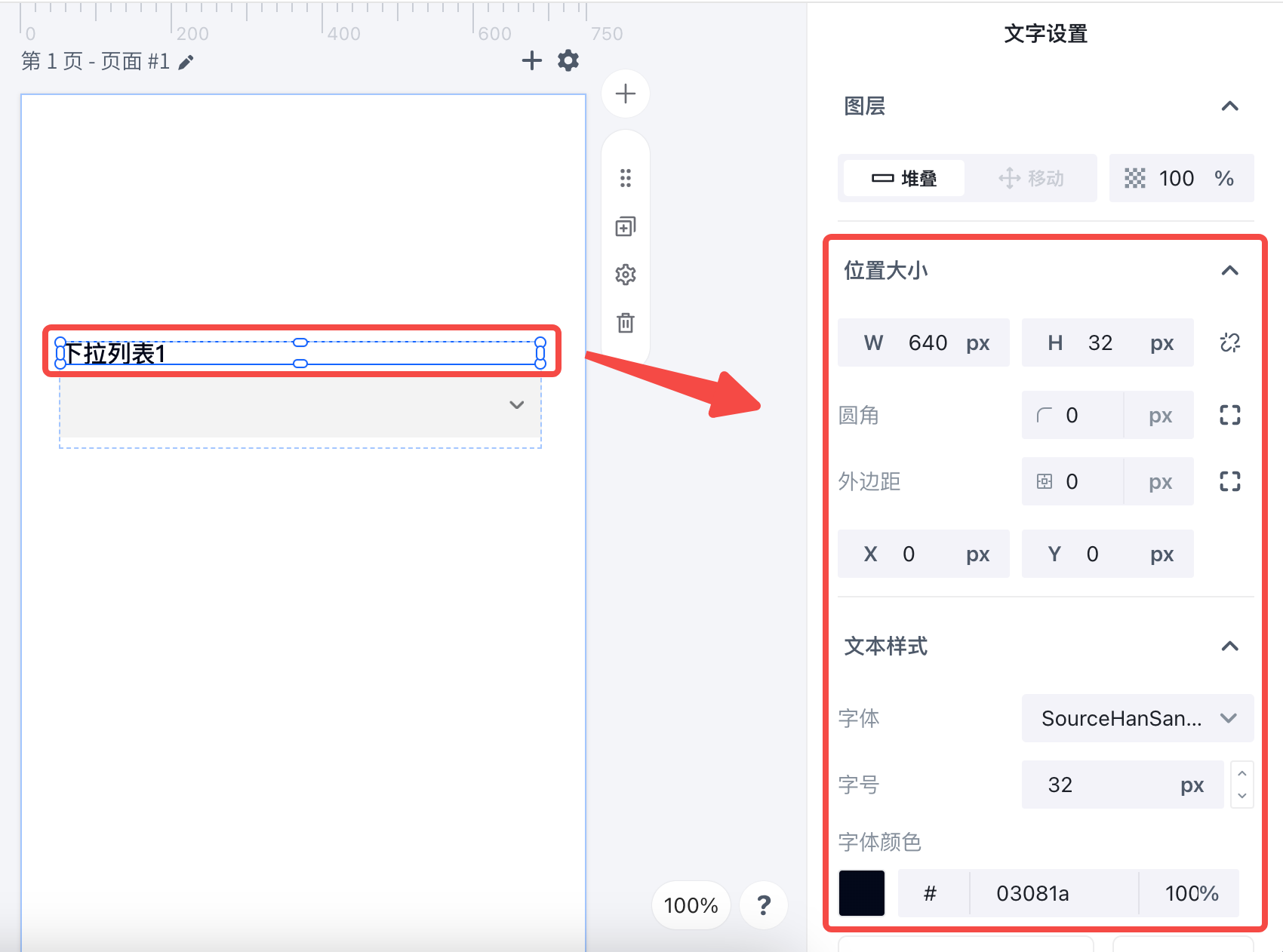The width and height of the screenshot is (1283, 952).
Task: Click the X position field
Action: (924, 554)
